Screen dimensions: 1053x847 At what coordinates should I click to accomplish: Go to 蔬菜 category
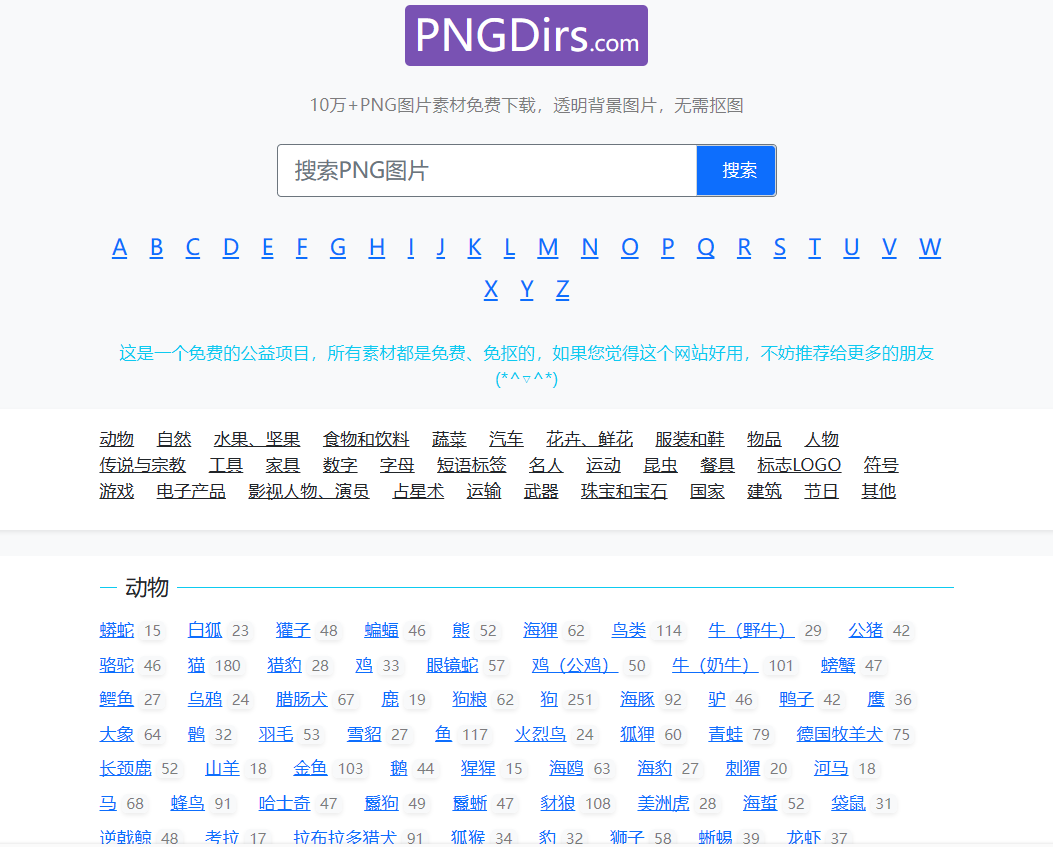tap(449, 439)
